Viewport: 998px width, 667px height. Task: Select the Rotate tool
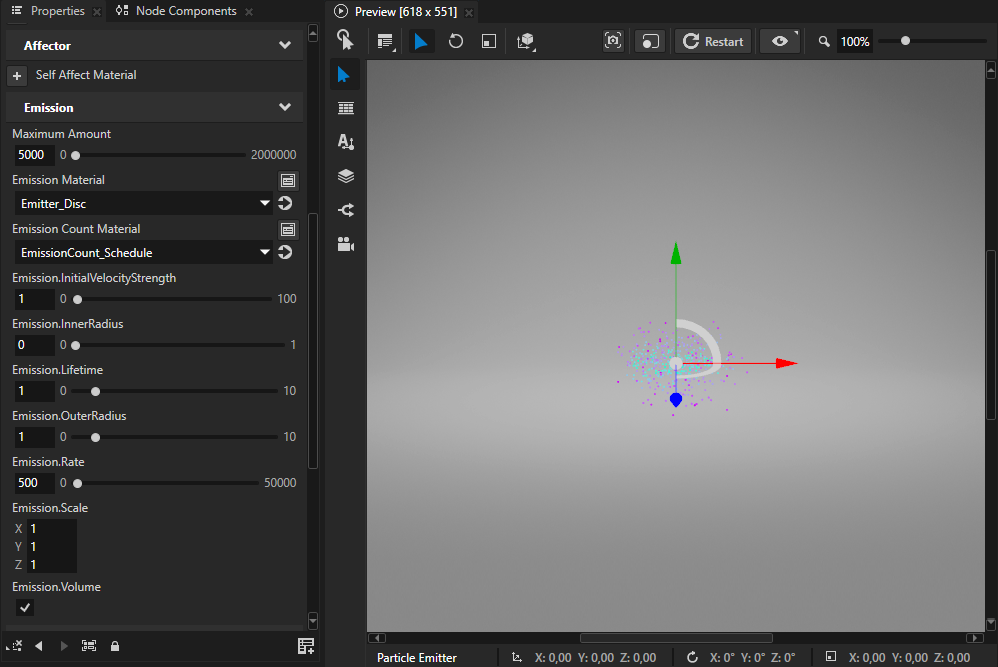[x=456, y=41]
